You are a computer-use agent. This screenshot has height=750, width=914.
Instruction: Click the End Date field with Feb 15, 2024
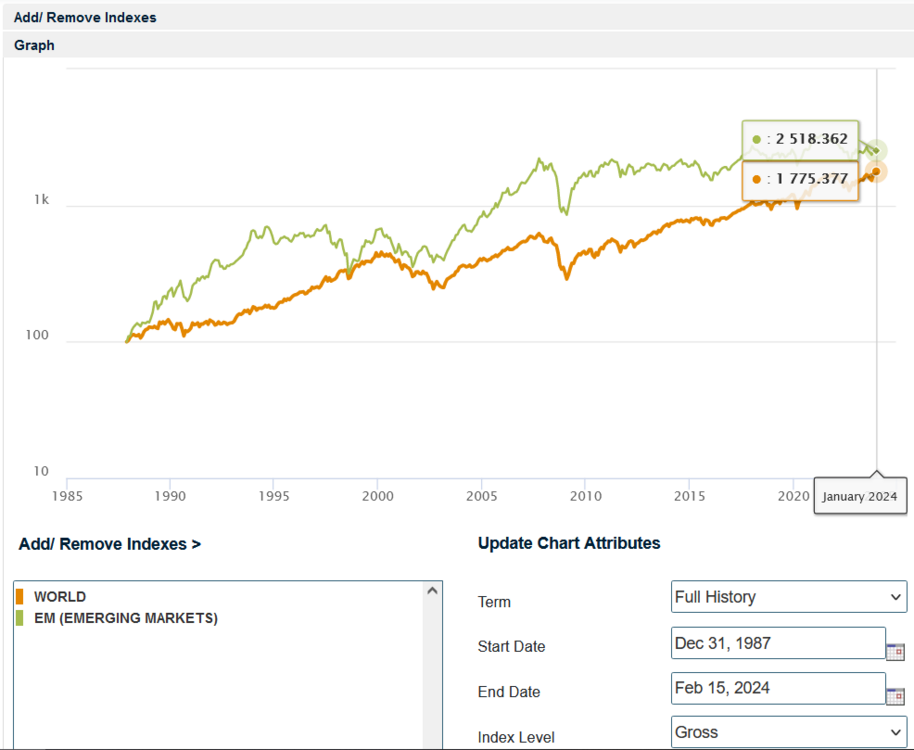[777, 688]
